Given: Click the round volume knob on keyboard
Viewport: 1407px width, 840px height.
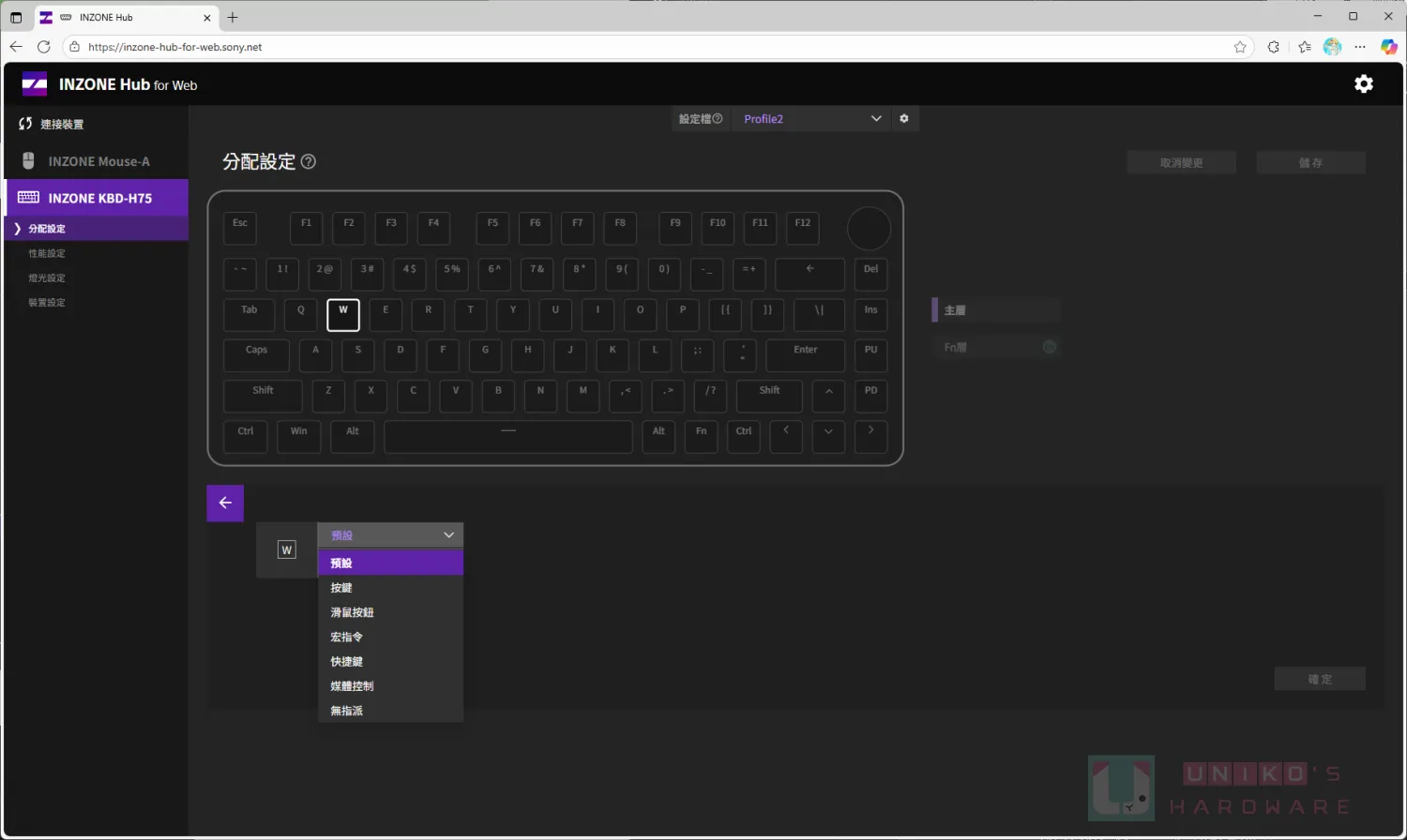Looking at the screenshot, I should coord(869,229).
